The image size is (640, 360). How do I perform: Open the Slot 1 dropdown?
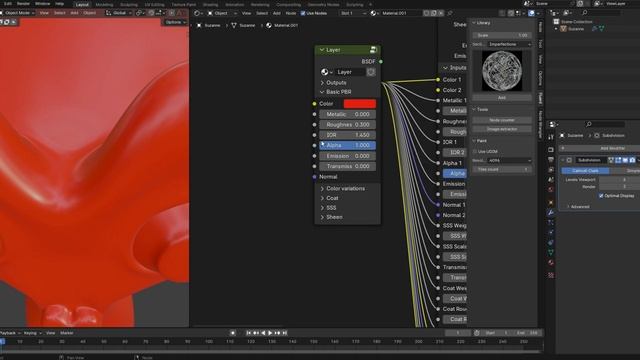(353, 13)
